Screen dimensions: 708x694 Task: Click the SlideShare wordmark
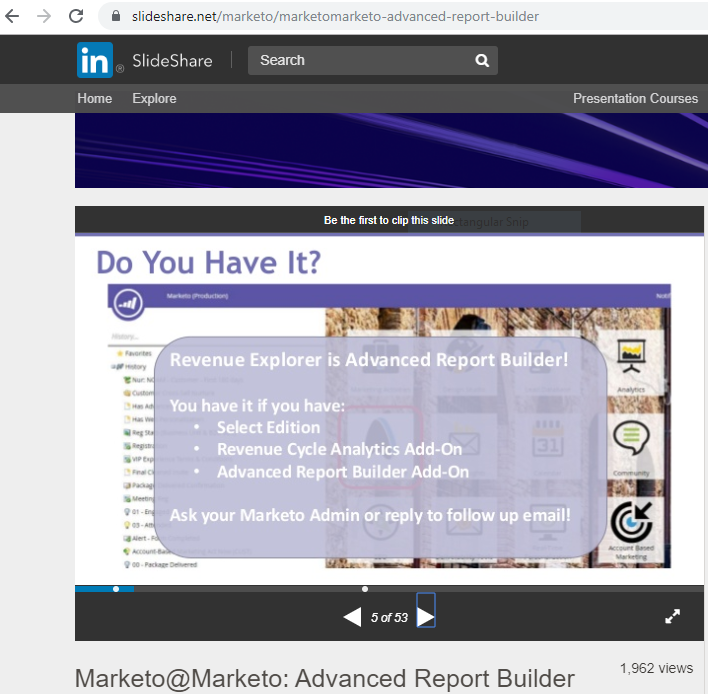[x=172, y=61]
